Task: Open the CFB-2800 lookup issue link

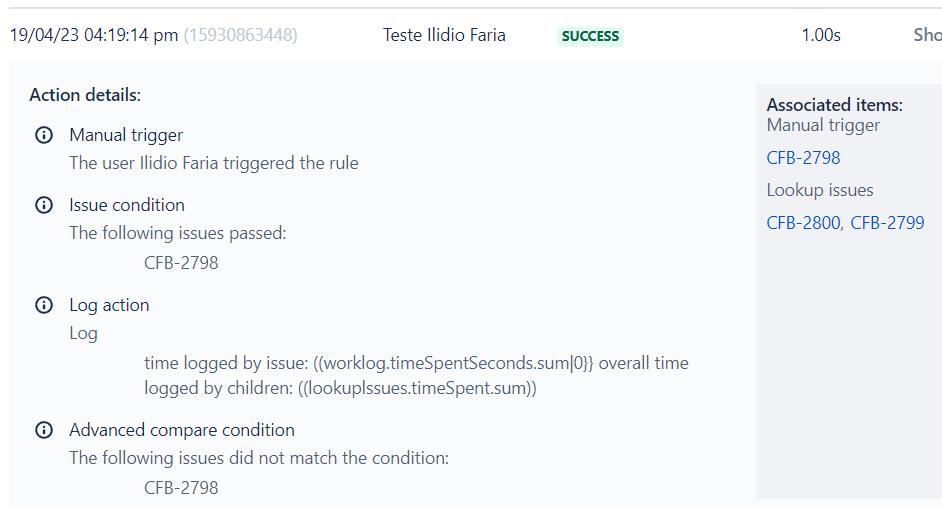Action: (x=804, y=223)
